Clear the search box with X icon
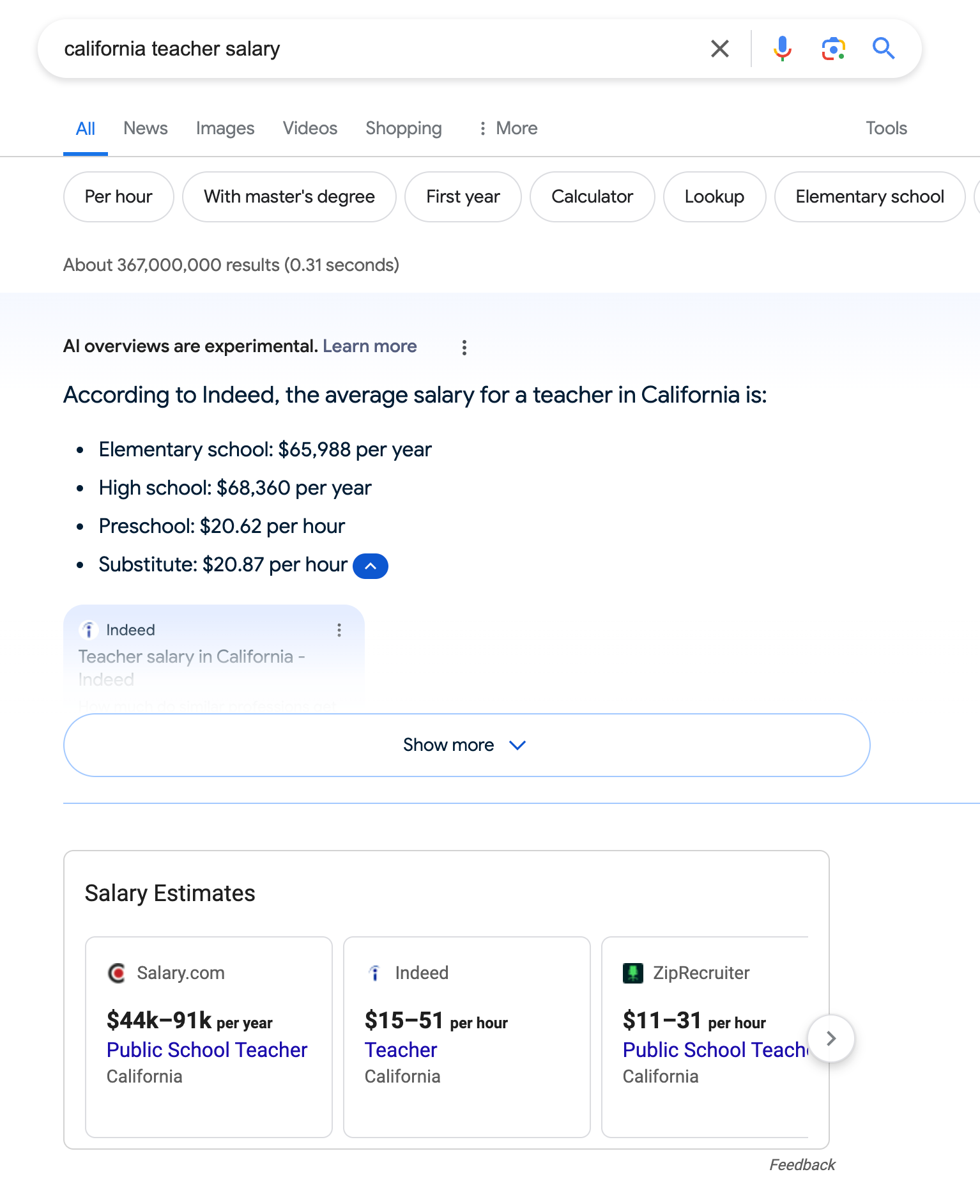 click(x=719, y=49)
